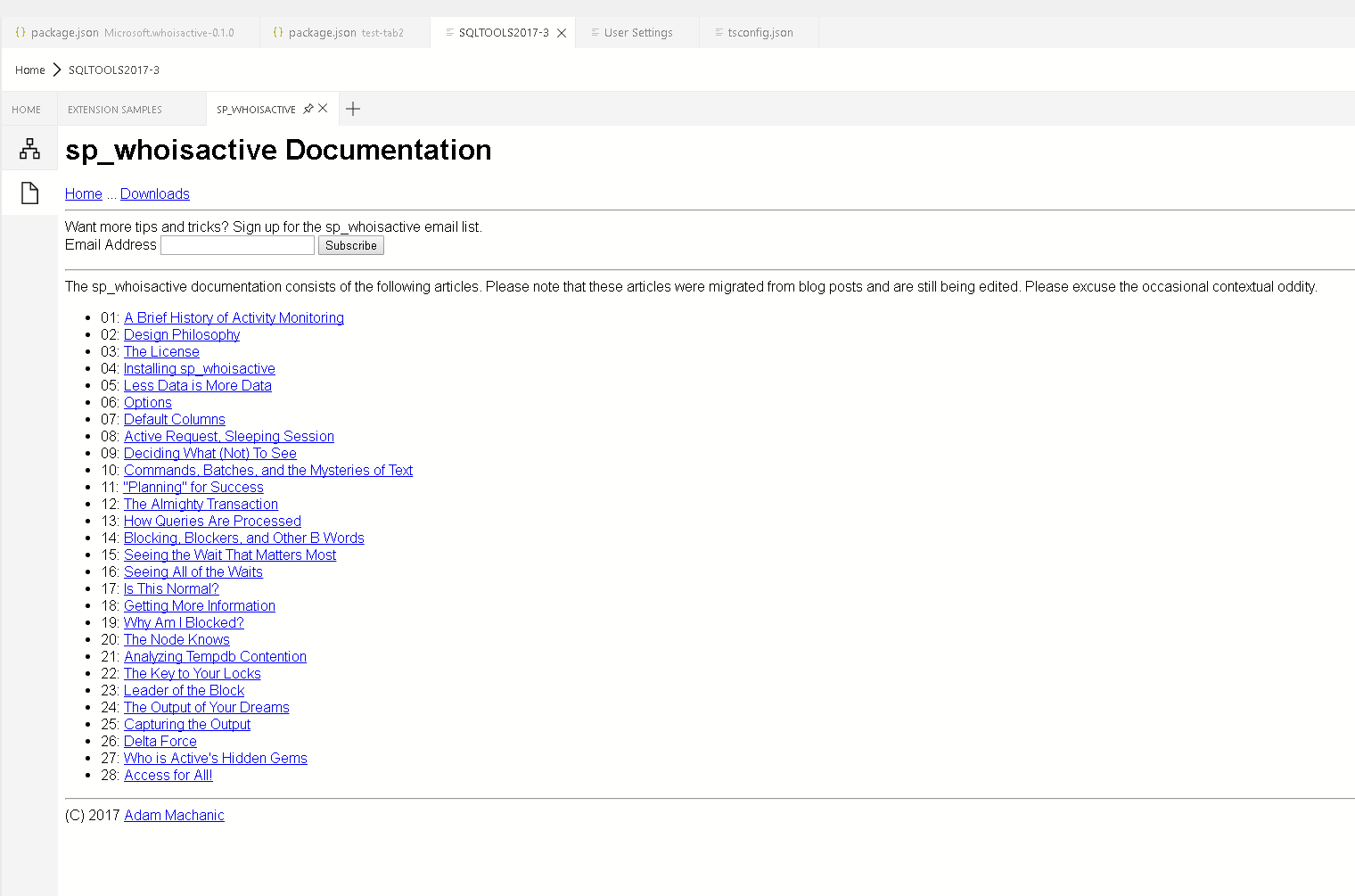
Task: Open the tsconfig.json editor tab
Action: (x=760, y=33)
